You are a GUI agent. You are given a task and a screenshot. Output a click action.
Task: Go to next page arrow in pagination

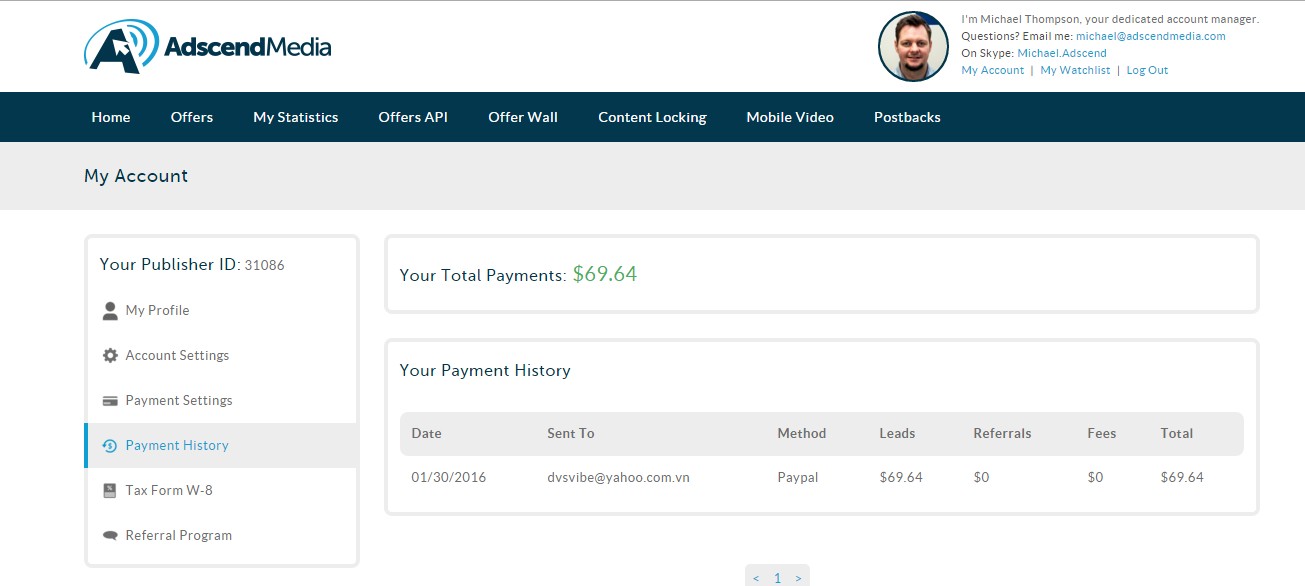tap(798, 578)
